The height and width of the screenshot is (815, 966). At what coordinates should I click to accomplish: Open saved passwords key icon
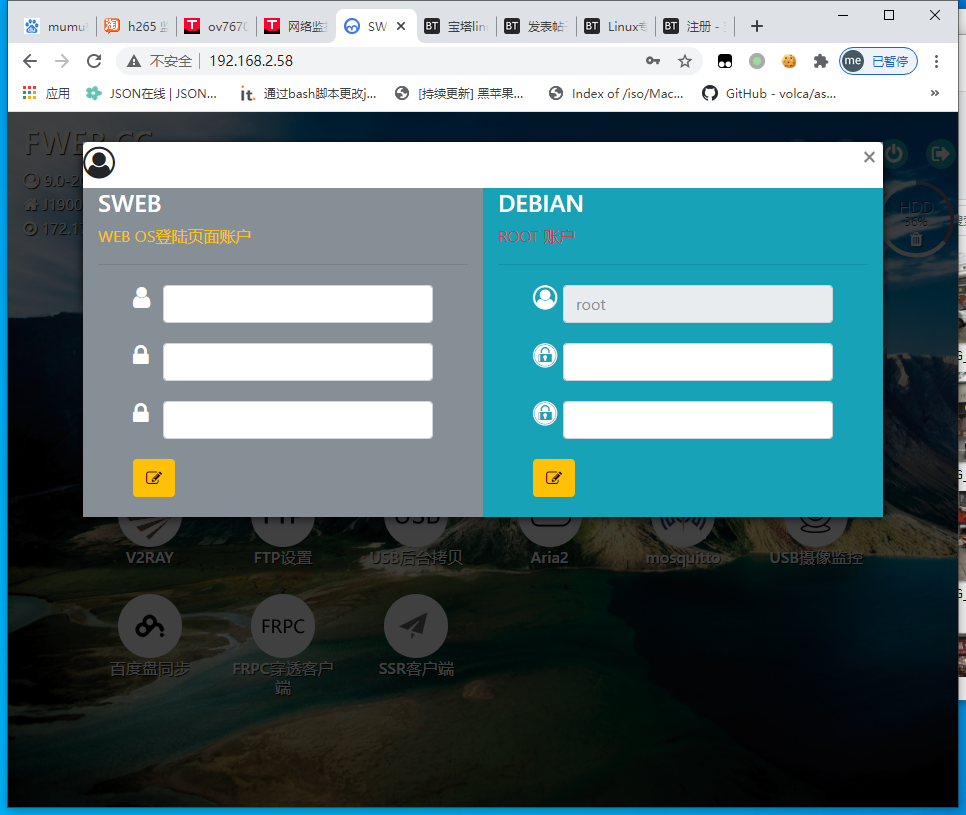(x=652, y=61)
